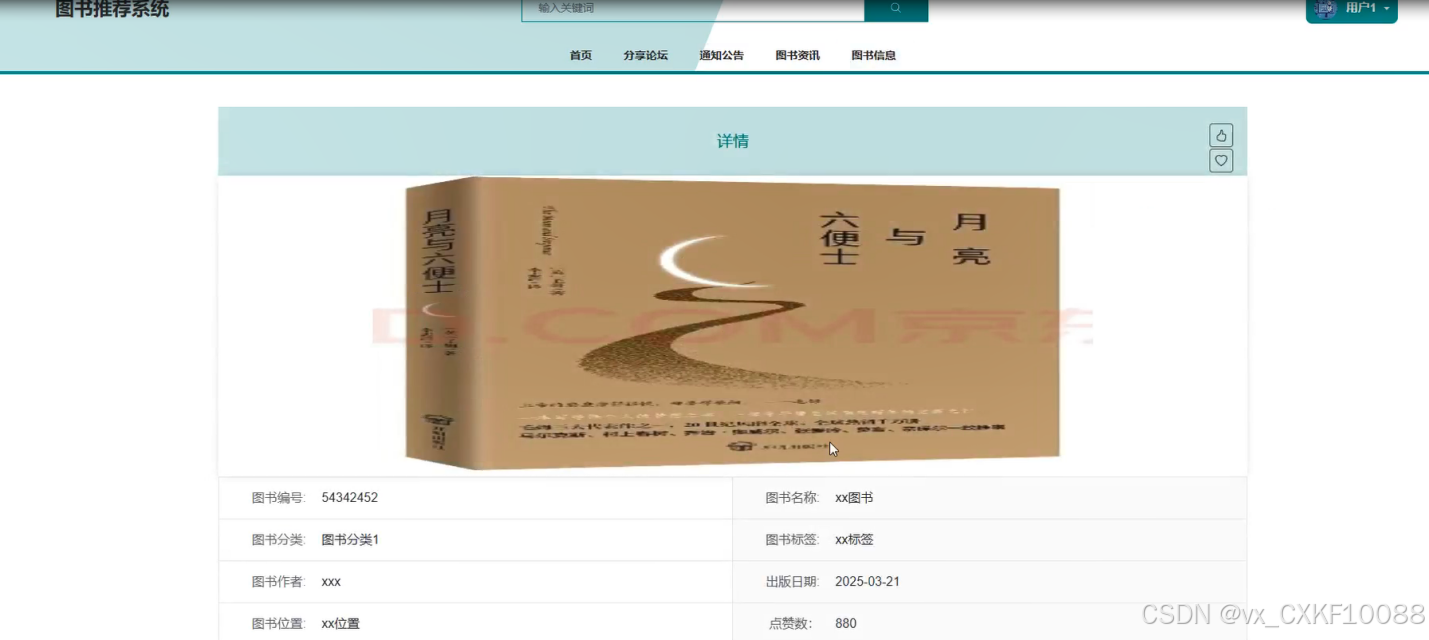Click the 点赞数 label
Image resolution: width=1429 pixels, height=640 pixels.
[793, 624]
